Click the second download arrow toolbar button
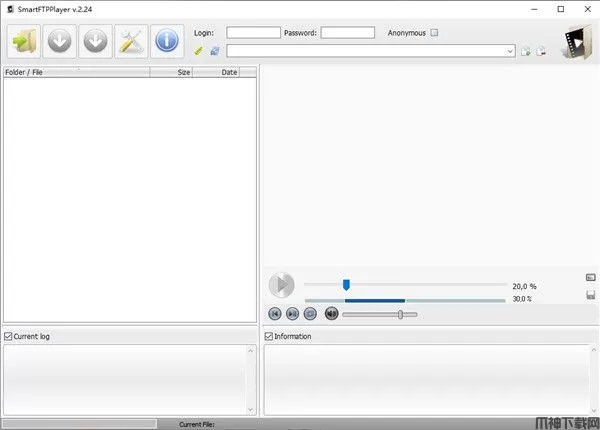This screenshot has height=430, width=600. coord(95,41)
